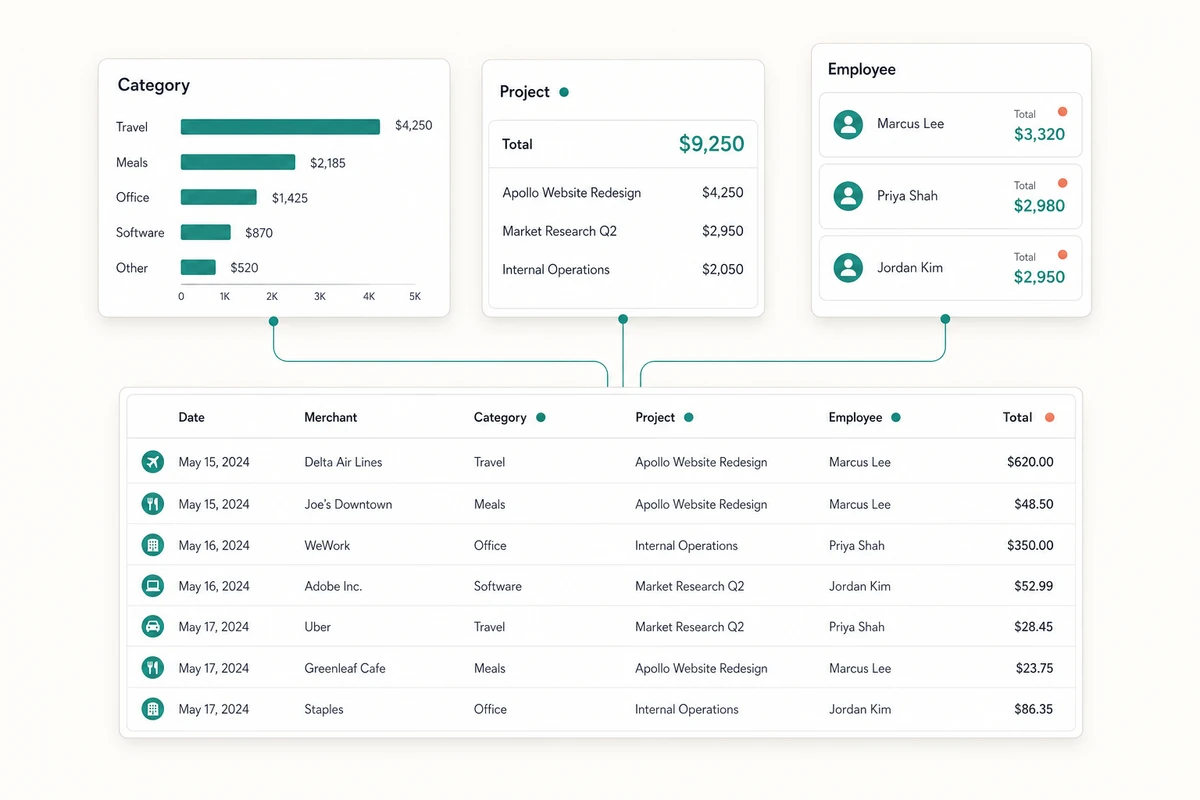This screenshot has width=1200, height=800.
Task: Click the building icon for Staples row
Action: pyautogui.click(x=152, y=709)
